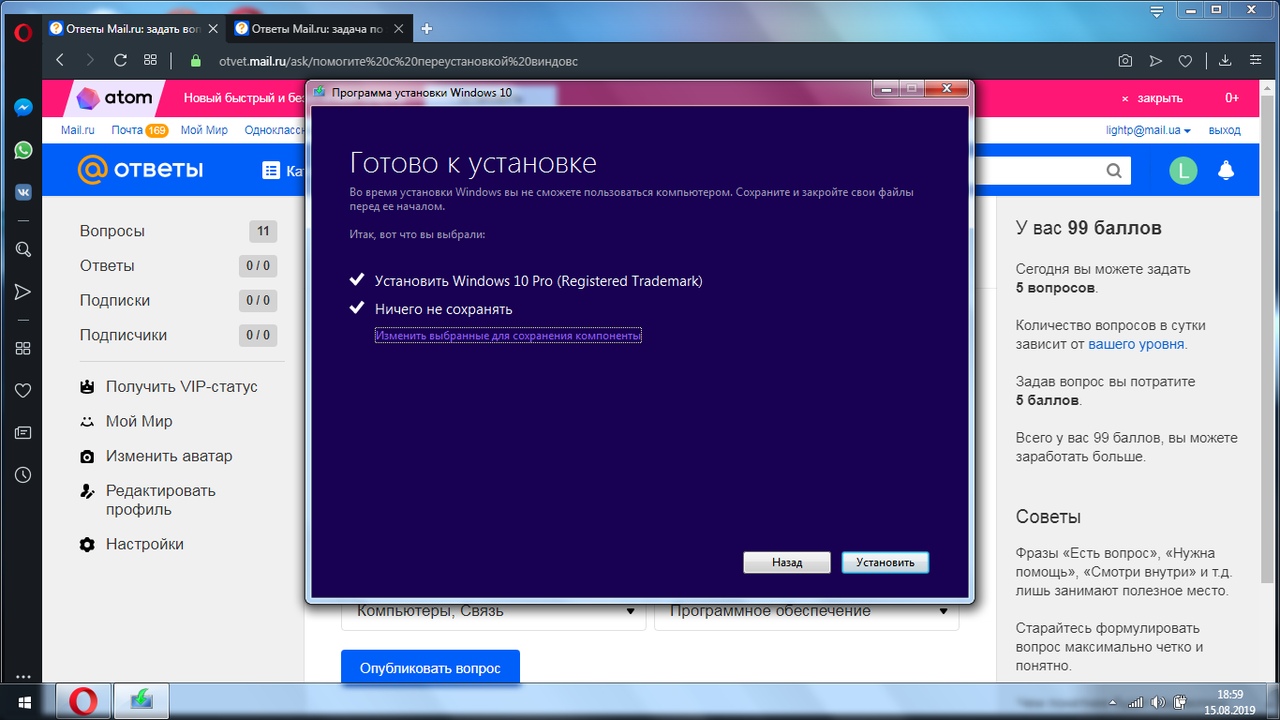Go back with browser back arrow
Viewport: 1280px width, 720px height.
[x=60, y=61]
